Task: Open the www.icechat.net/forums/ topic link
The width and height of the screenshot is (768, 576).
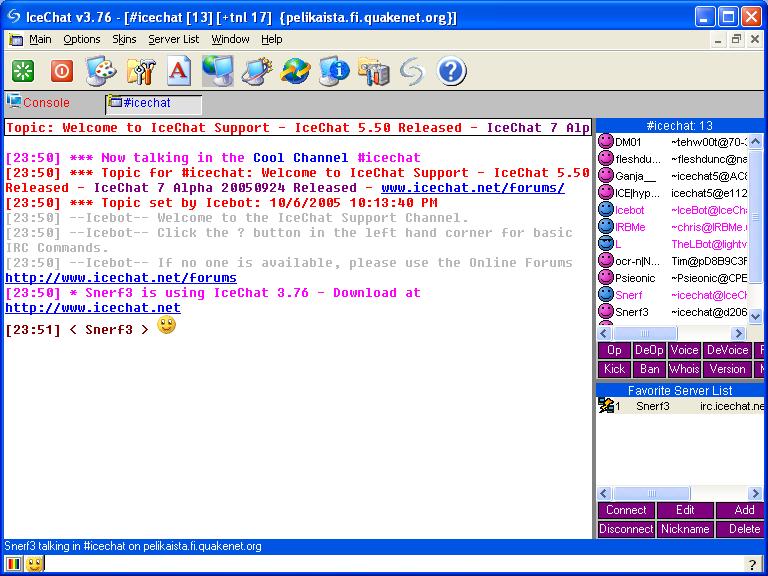Action: coord(473,188)
